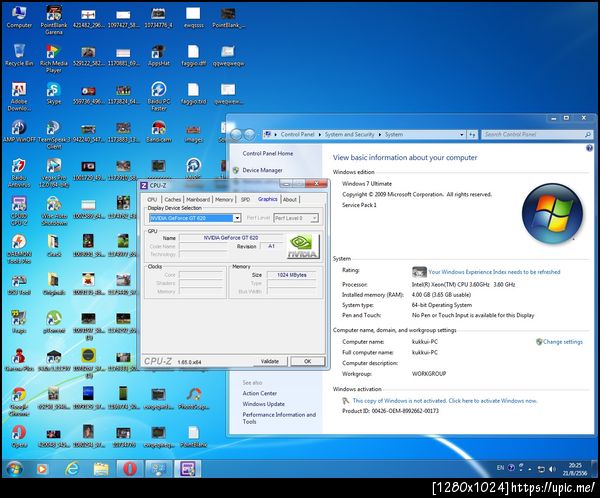The height and width of the screenshot is (498, 600).
Task: Launch Vegas Pro 12.0 shortcut
Action: [x=54, y=173]
